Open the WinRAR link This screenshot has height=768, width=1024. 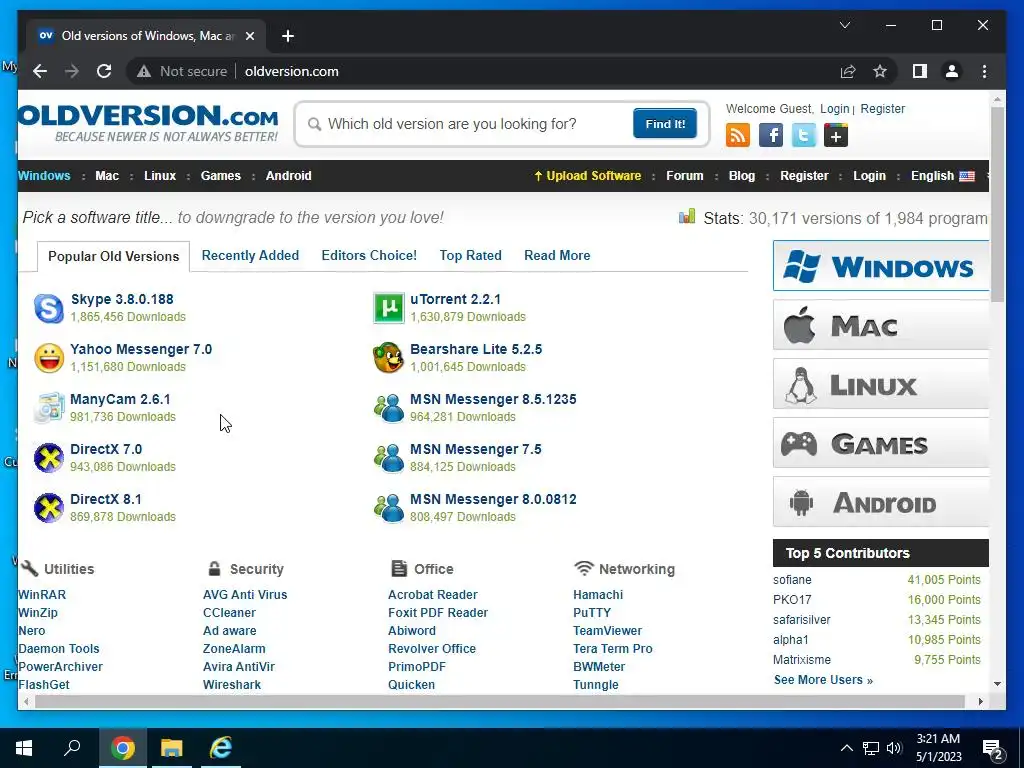42,595
